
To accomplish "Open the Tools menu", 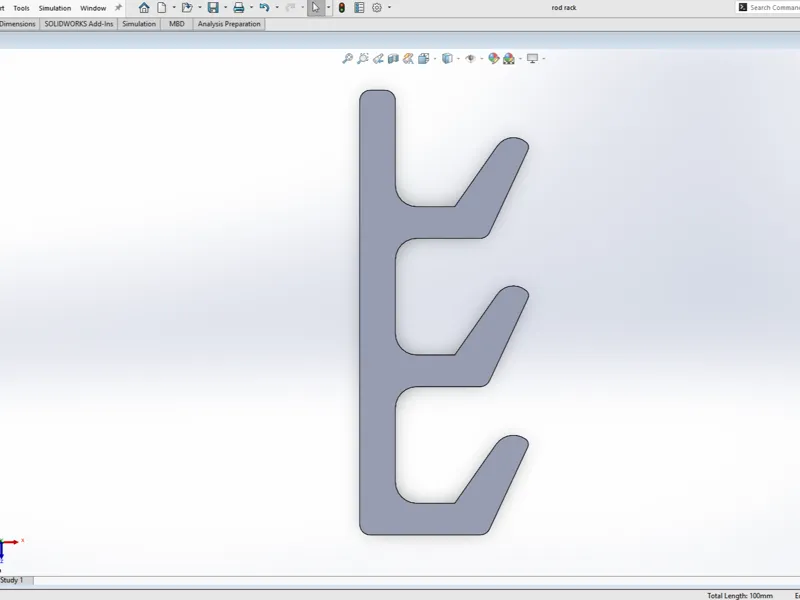I will (x=21, y=8).
